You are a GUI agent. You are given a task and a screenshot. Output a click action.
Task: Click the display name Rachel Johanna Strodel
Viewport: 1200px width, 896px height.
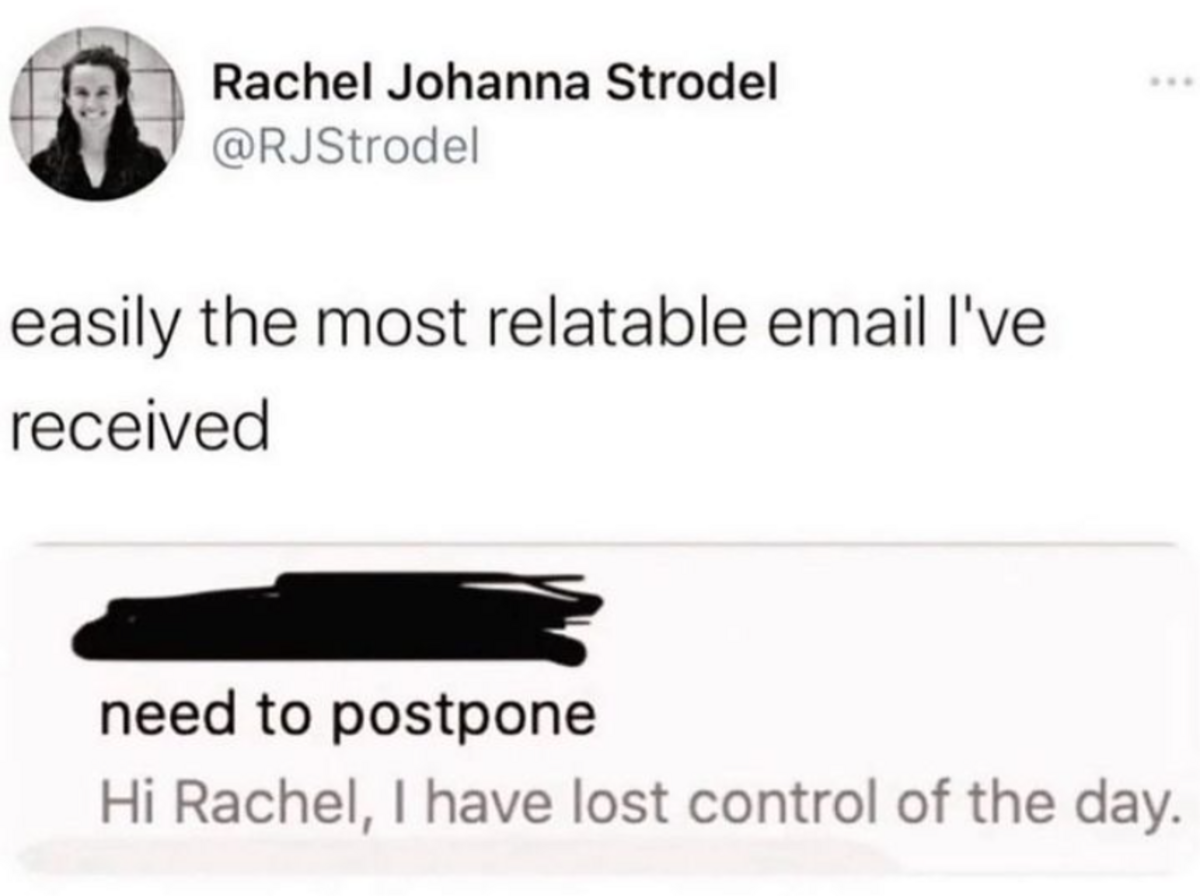tap(495, 87)
